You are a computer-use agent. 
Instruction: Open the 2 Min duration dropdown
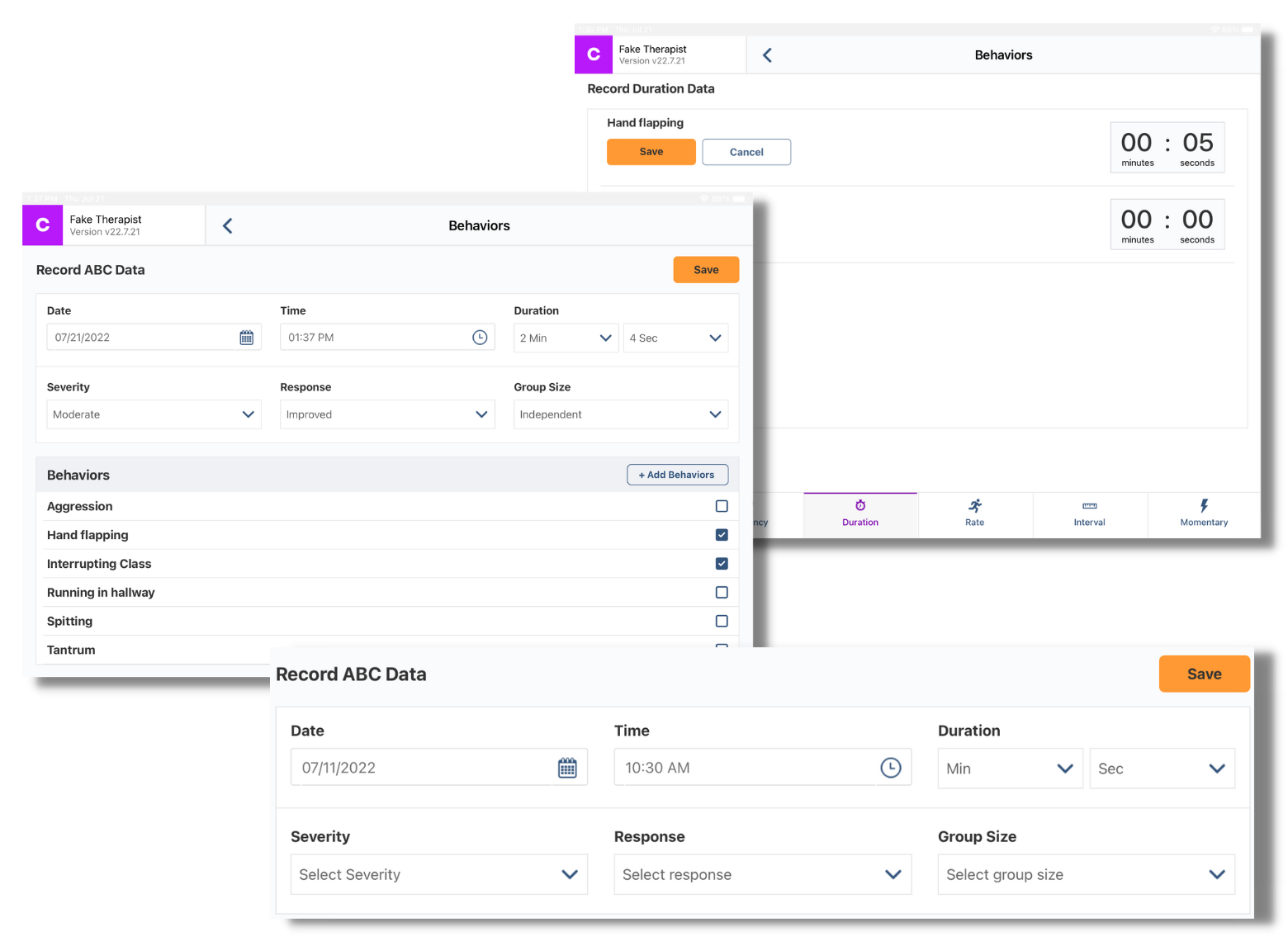(x=566, y=338)
